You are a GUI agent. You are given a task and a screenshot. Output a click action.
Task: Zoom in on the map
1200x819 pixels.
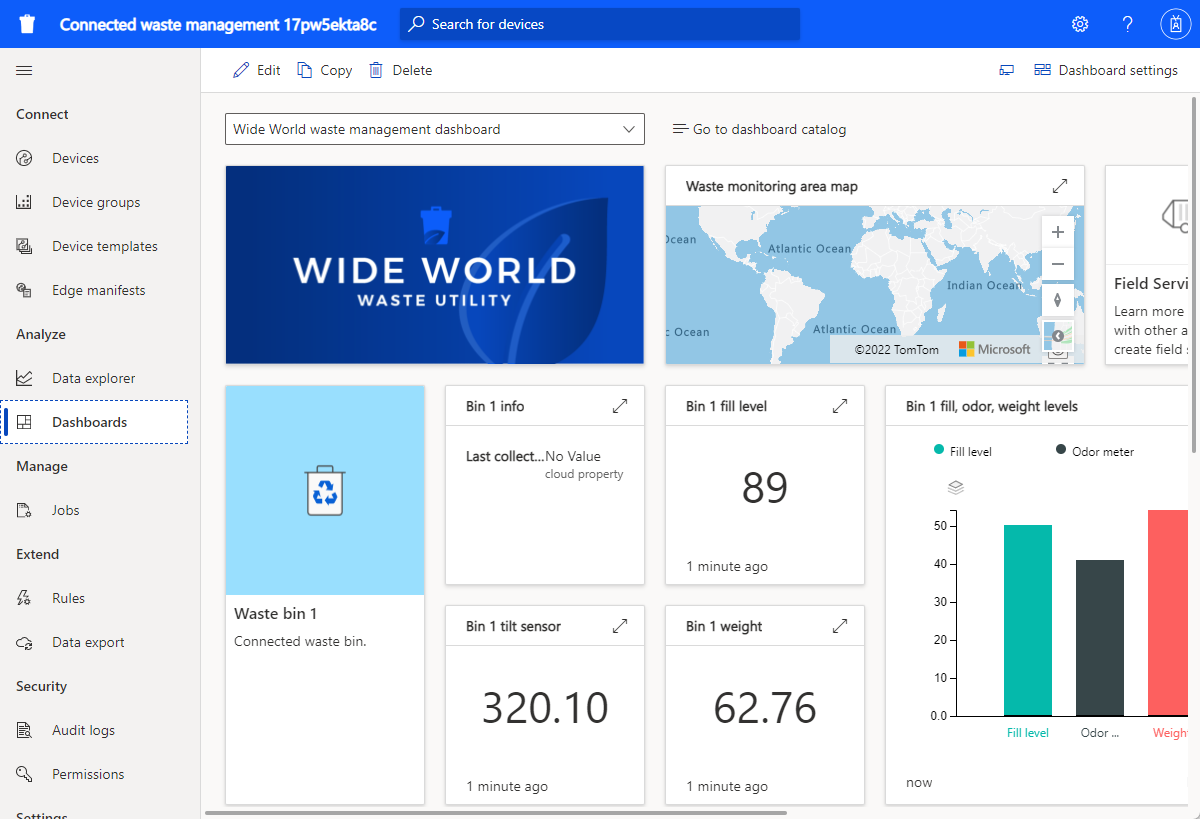click(1058, 232)
